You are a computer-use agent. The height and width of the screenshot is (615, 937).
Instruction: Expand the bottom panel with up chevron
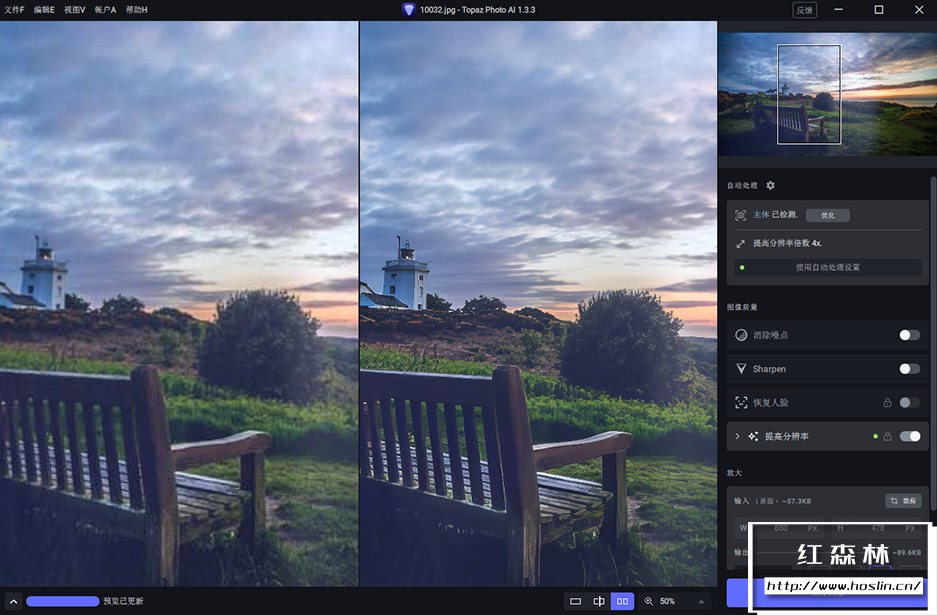point(13,601)
